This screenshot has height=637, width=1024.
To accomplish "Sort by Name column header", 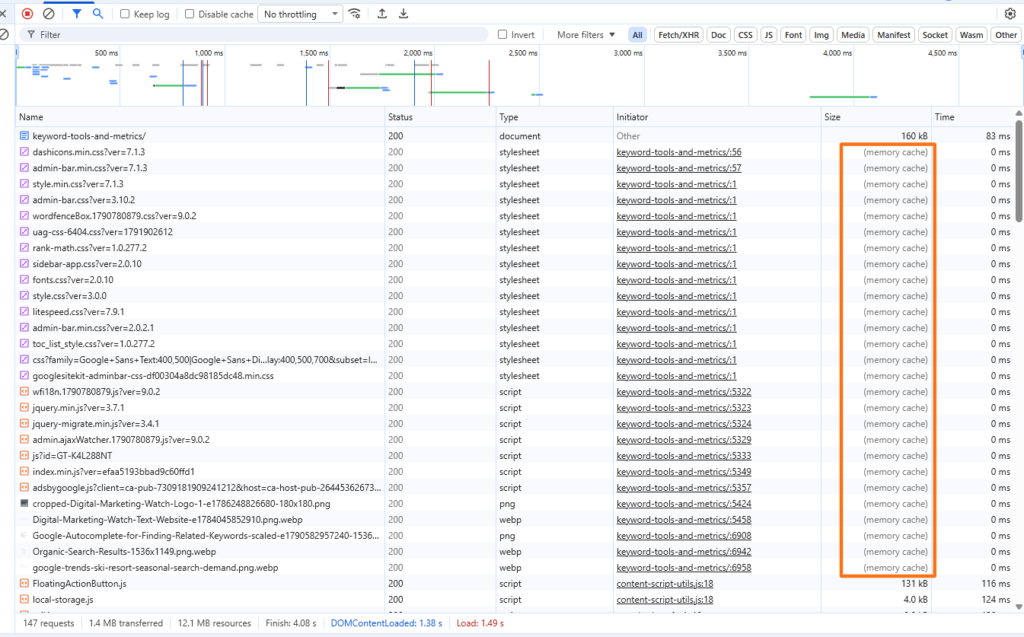I will 200,117.
